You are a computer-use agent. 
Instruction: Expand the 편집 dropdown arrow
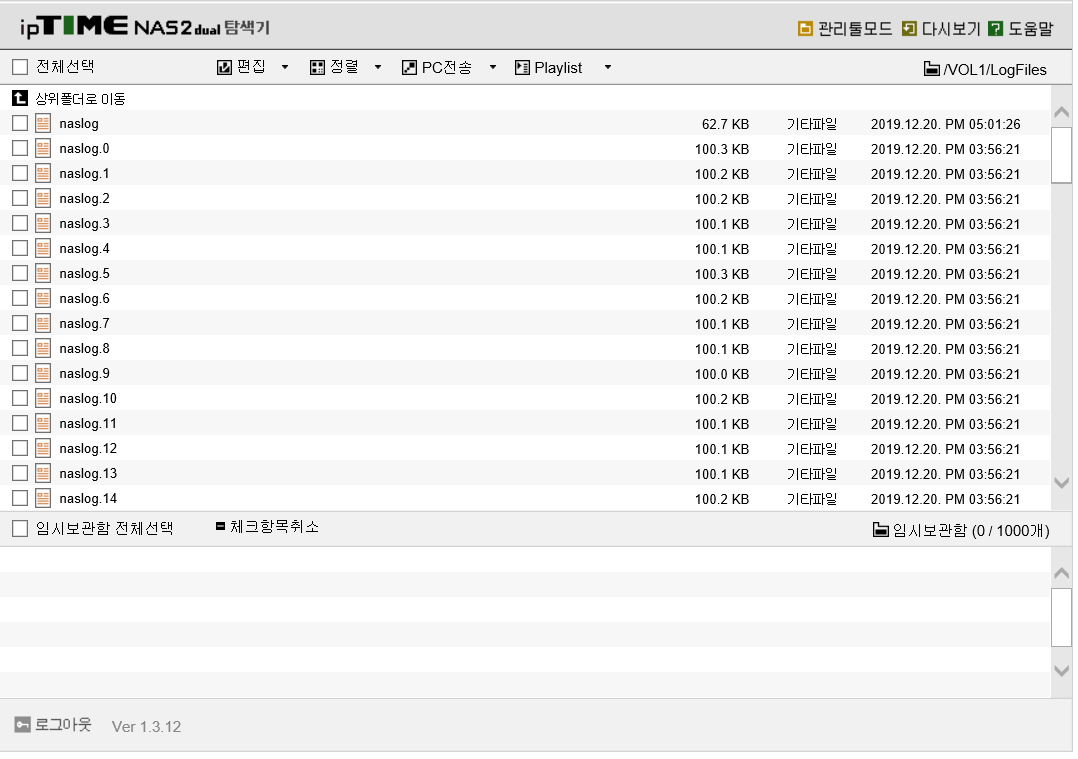coord(285,67)
